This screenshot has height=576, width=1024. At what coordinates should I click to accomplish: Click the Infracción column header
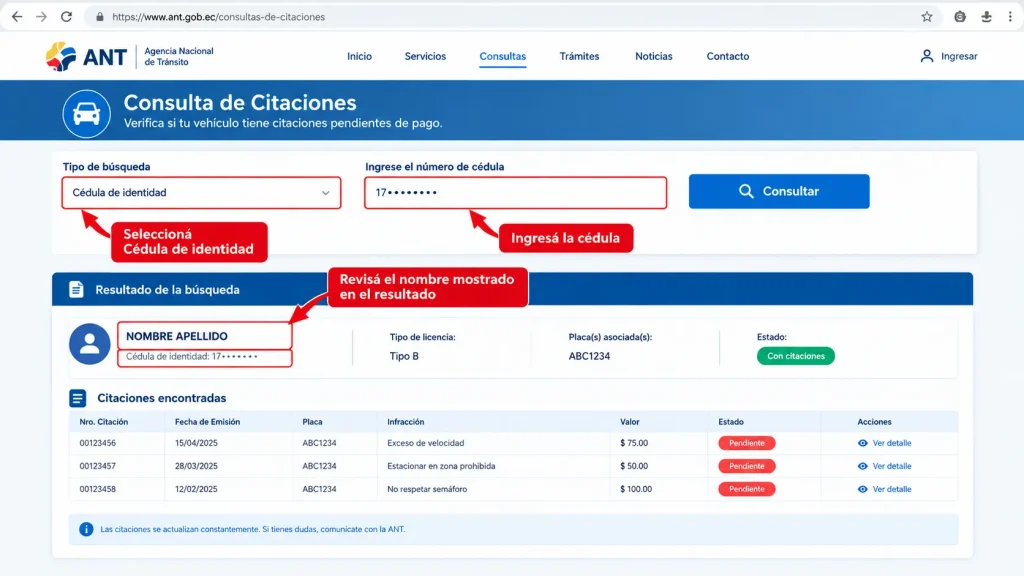406,422
